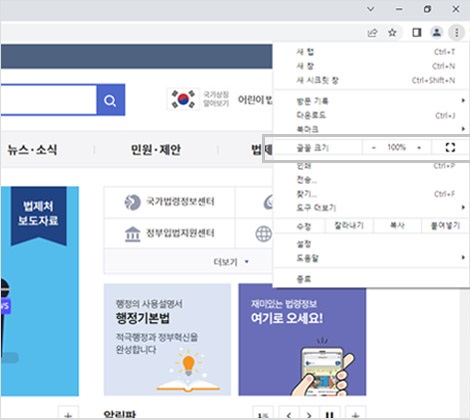This screenshot has width=470, height=420.
Task: Open the Chrome side panel icon
Action: coord(417,32)
